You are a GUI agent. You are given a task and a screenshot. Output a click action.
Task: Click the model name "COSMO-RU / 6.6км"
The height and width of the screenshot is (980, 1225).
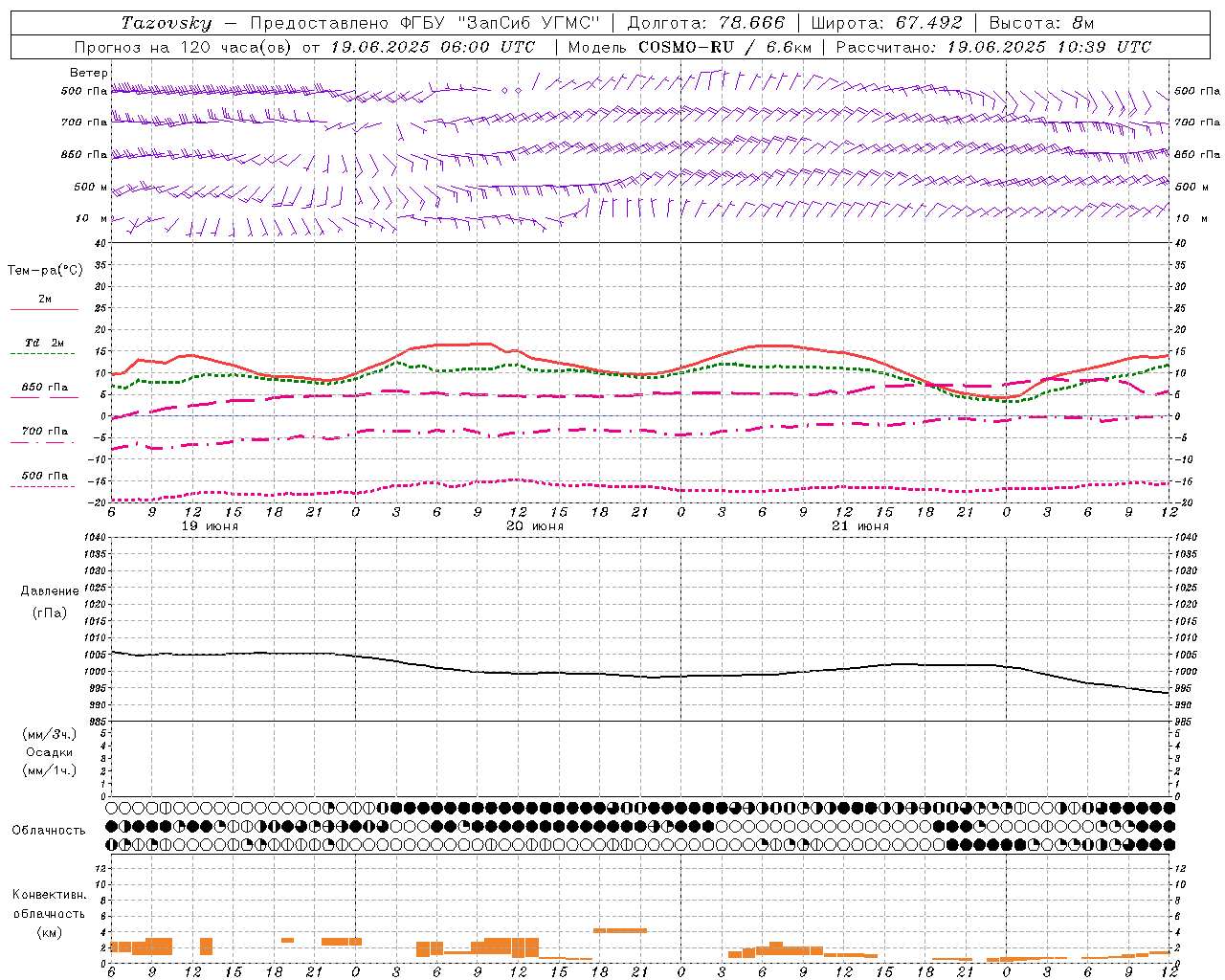pyautogui.click(x=725, y=47)
